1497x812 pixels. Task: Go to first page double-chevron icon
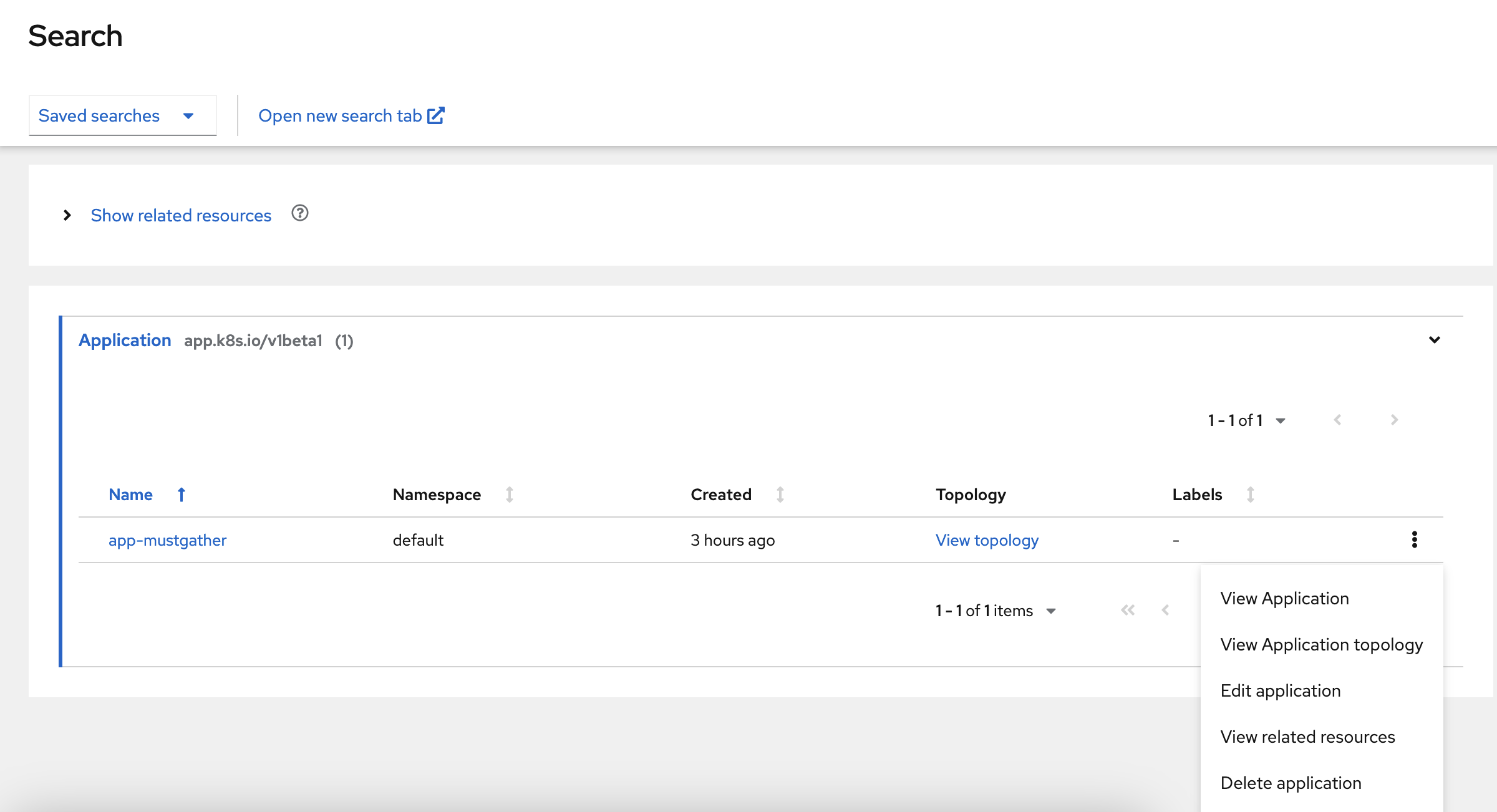pyautogui.click(x=1128, y=610)
